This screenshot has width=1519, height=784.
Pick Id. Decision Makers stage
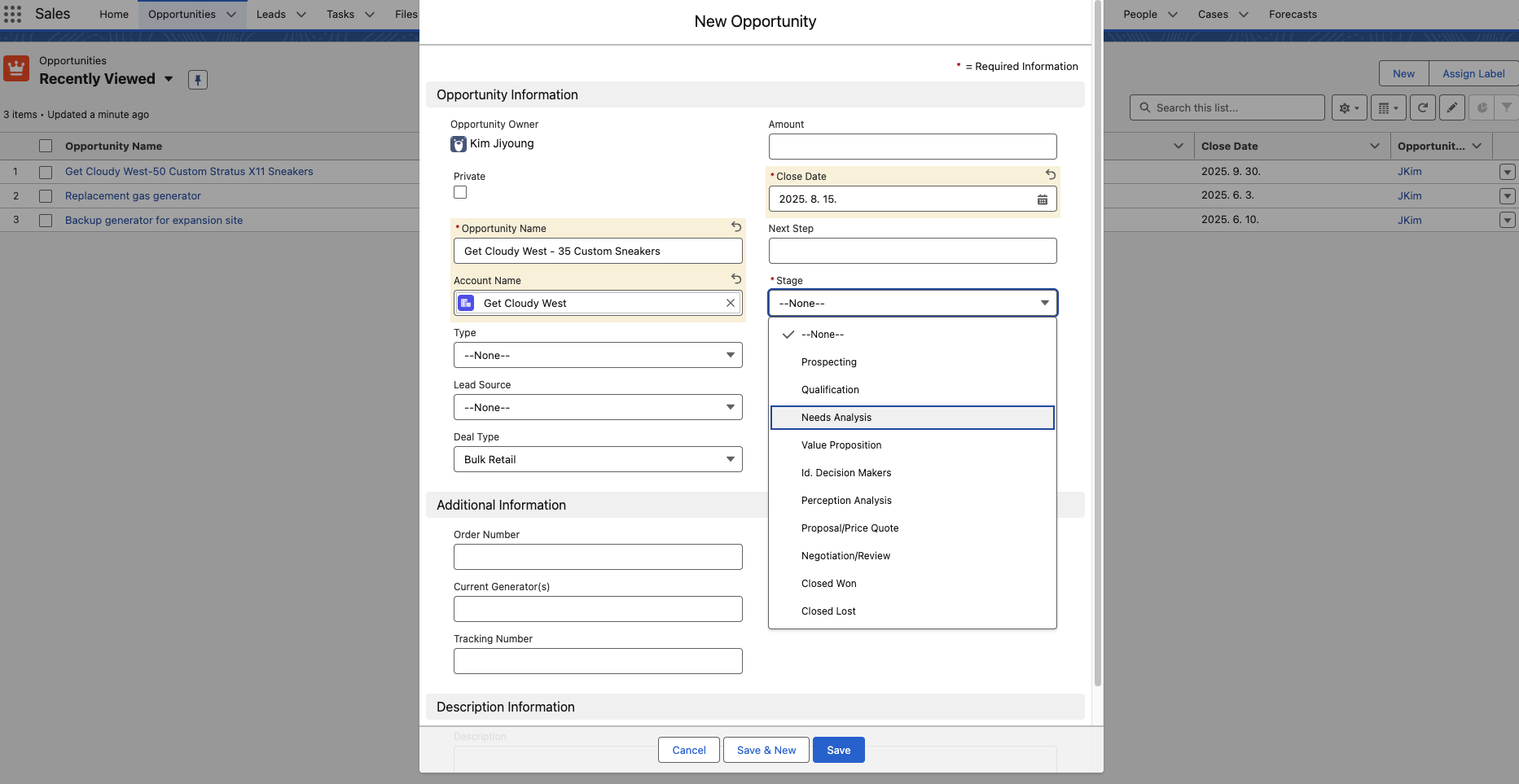(x=913, y=473)
